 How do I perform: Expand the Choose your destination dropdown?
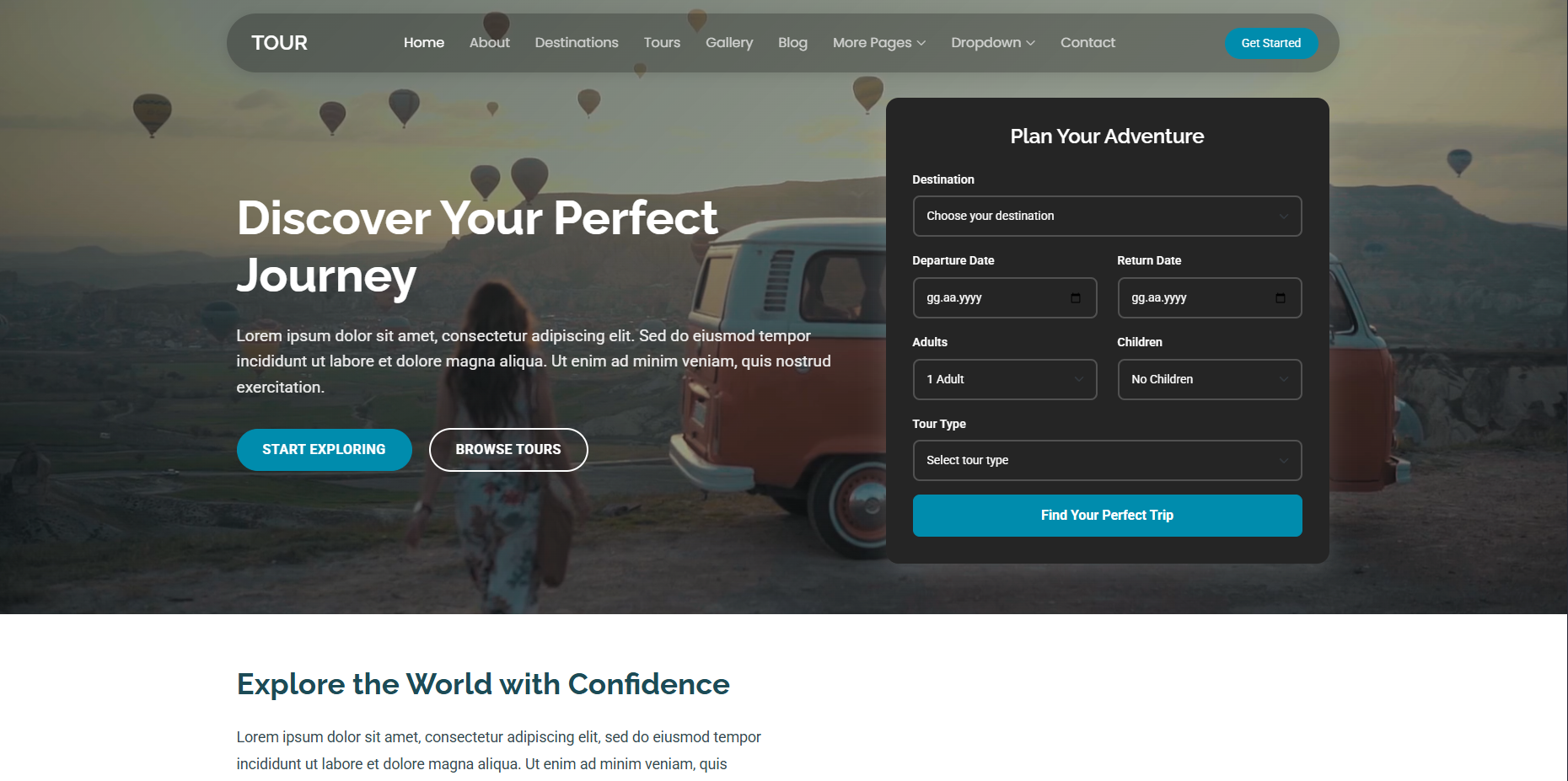click(x=1106, y=217)
